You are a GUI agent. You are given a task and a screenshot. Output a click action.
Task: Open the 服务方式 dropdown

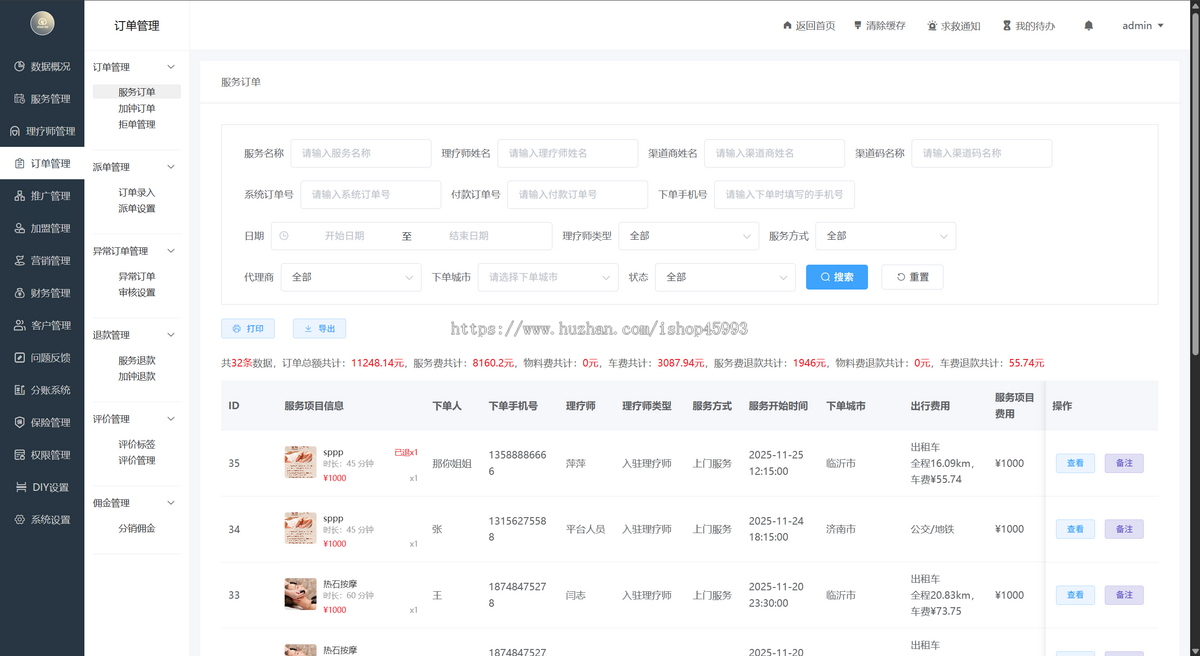click(x=885, y=236)
